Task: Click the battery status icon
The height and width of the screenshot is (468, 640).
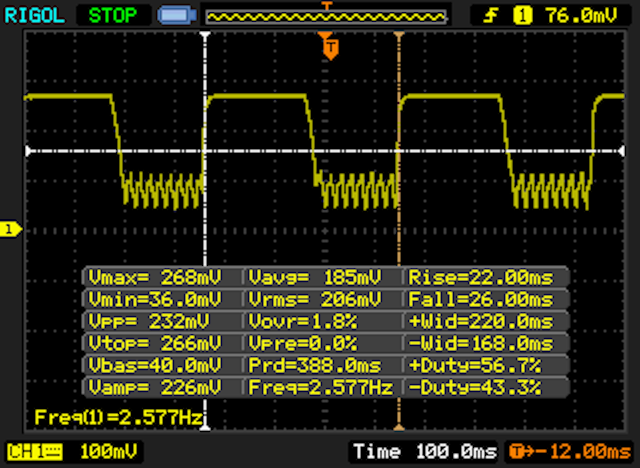Action: (x=177, y=16)
